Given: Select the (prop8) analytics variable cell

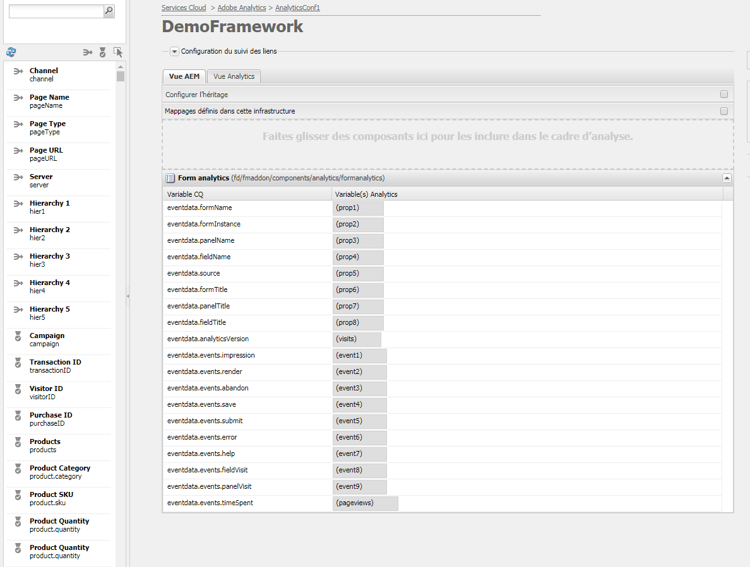Looking at the screenshot, I should click(358, 323).
